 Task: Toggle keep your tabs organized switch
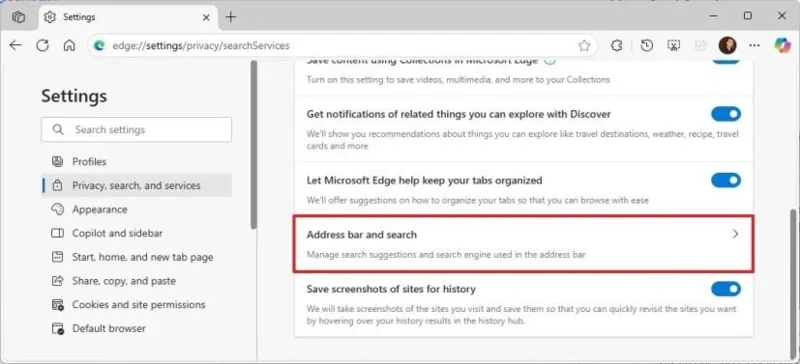point(726,180)
